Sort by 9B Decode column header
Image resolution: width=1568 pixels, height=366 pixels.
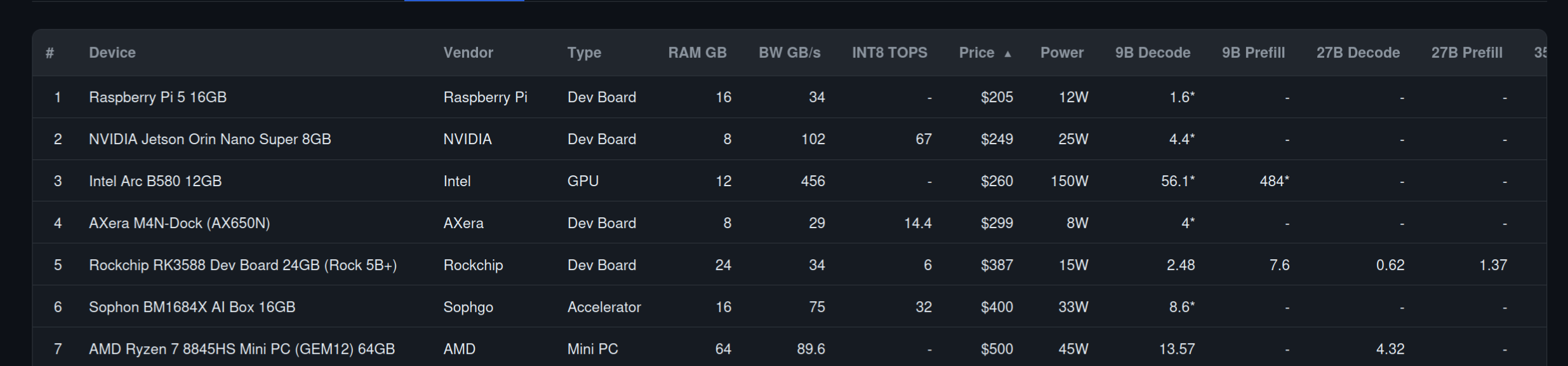[x=1152, y=53]
